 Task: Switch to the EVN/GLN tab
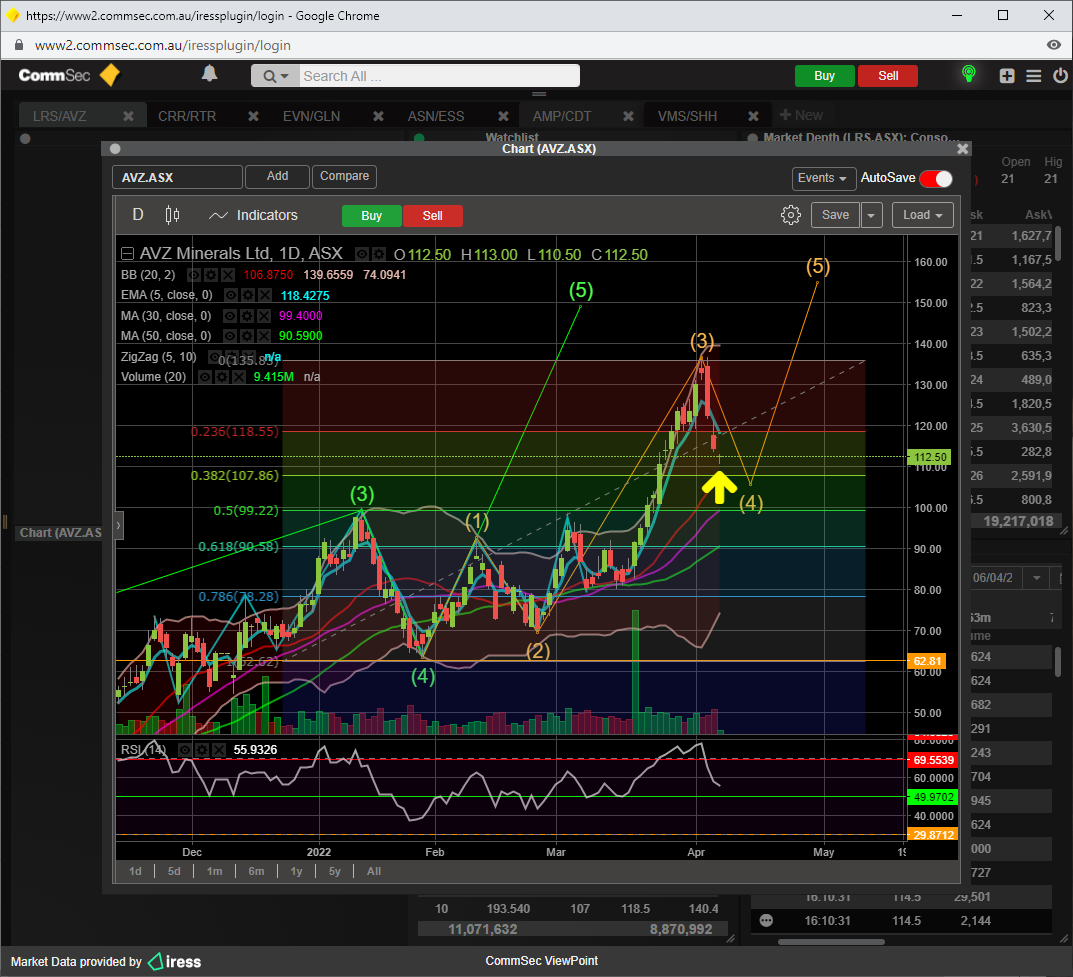[x=311, y=116]
